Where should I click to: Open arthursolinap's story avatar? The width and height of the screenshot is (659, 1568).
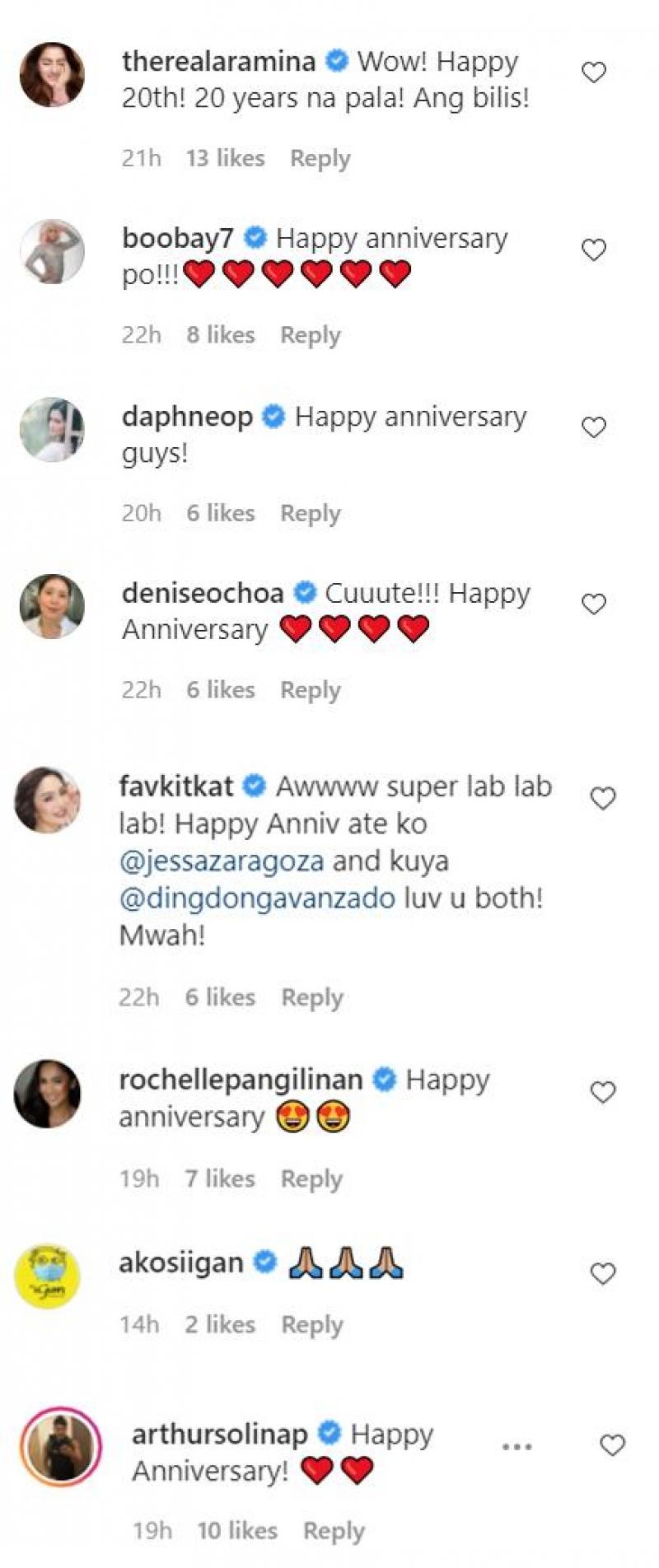click(x=59, y=1447)
